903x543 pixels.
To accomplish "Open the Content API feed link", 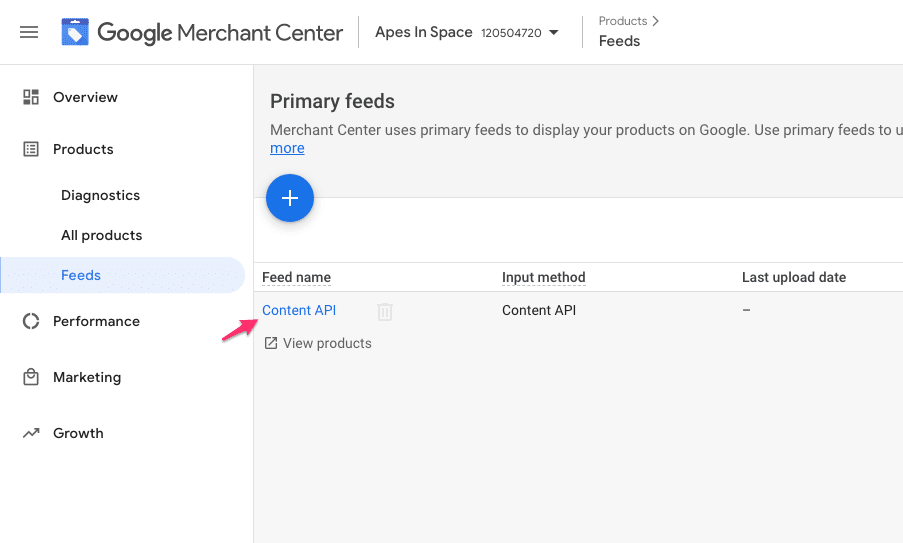I will [x=299, y=310].
